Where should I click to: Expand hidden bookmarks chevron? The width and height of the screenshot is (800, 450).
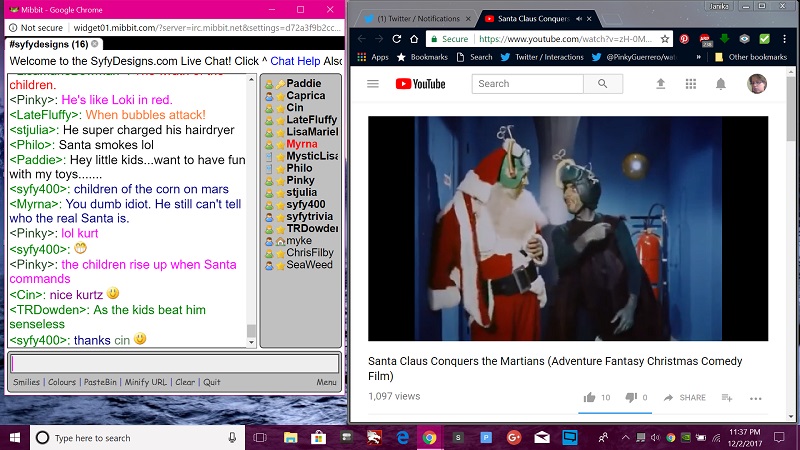[x=698, y=57]
